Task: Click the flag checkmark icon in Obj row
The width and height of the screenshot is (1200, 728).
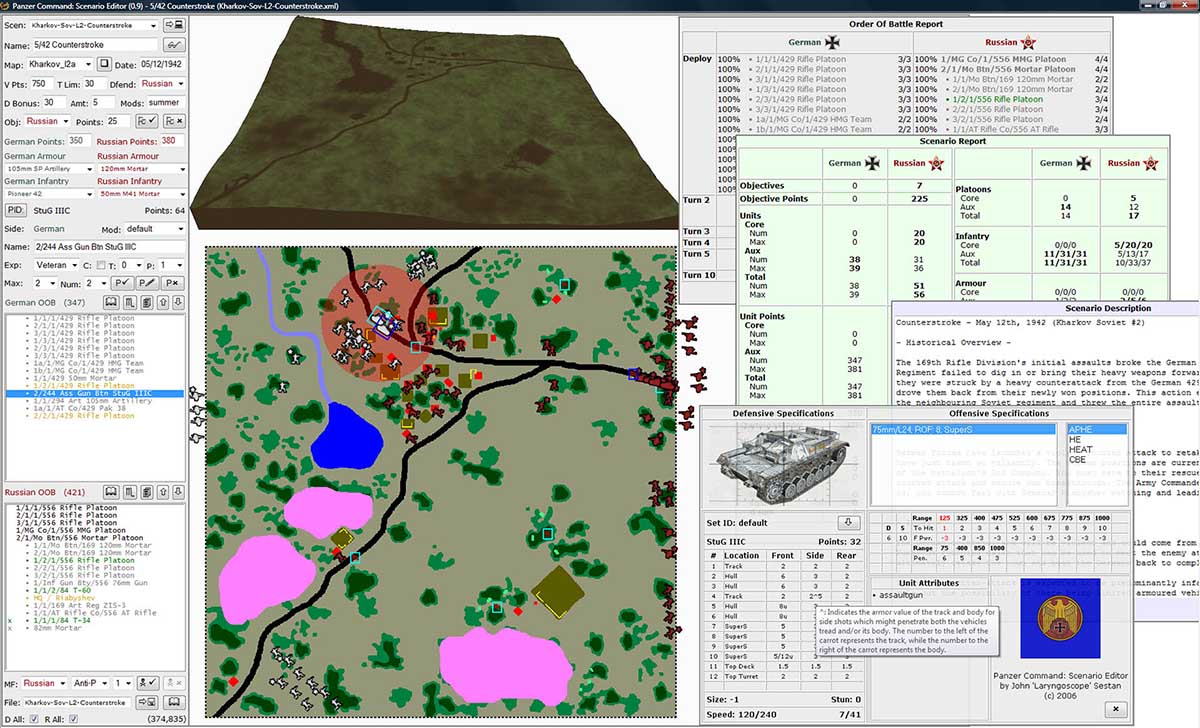Action: (146, 121)
